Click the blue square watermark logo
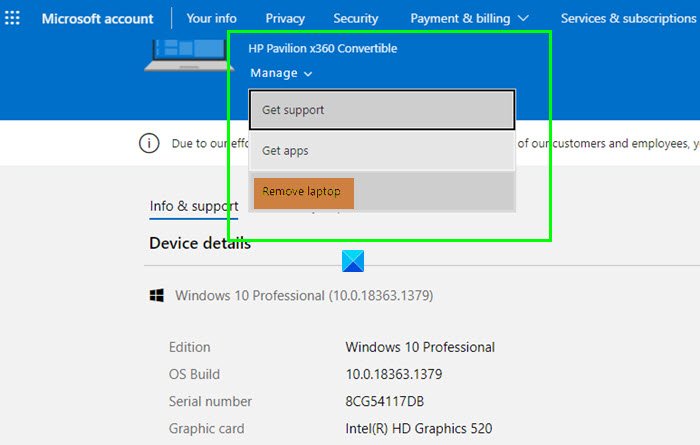The image size is (700, 445). [x=353, y=261]
